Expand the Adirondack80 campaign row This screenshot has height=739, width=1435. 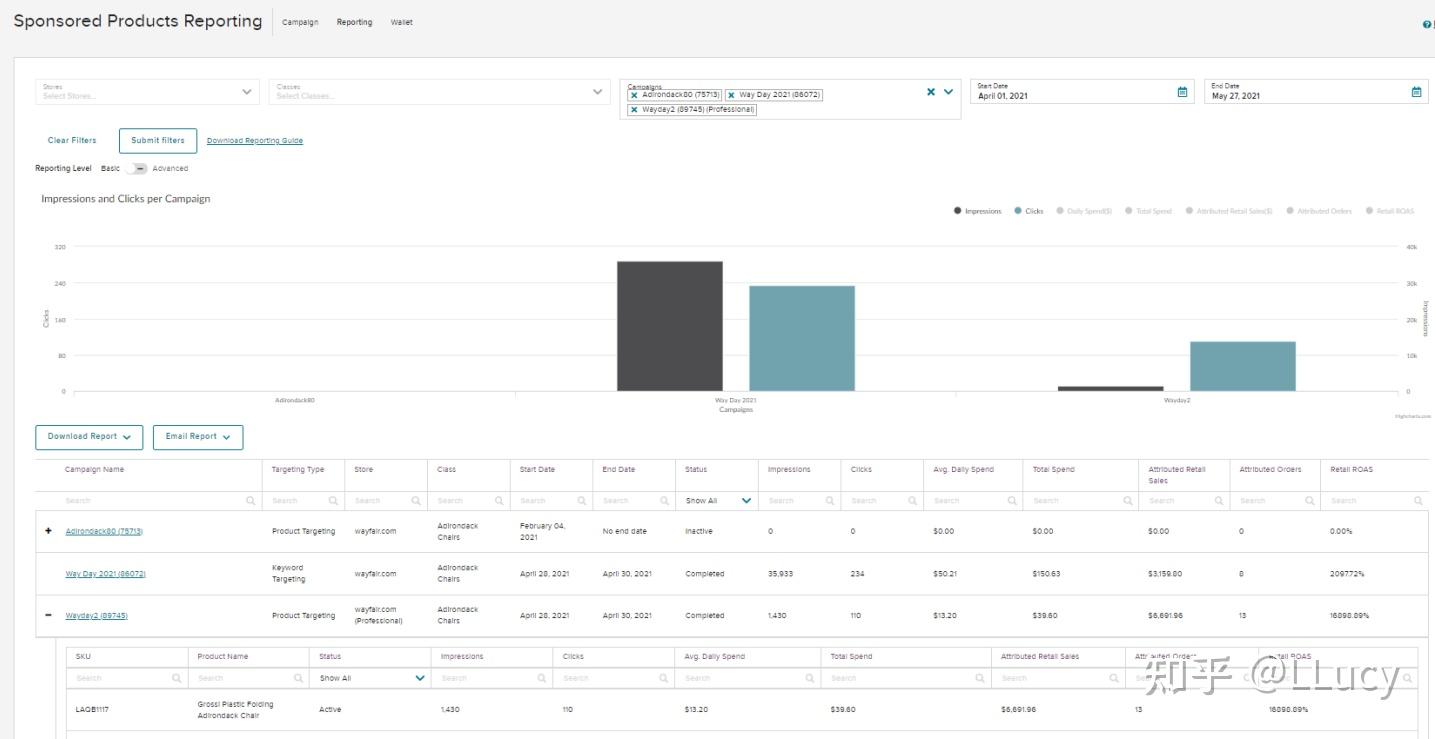click(48, 531)
